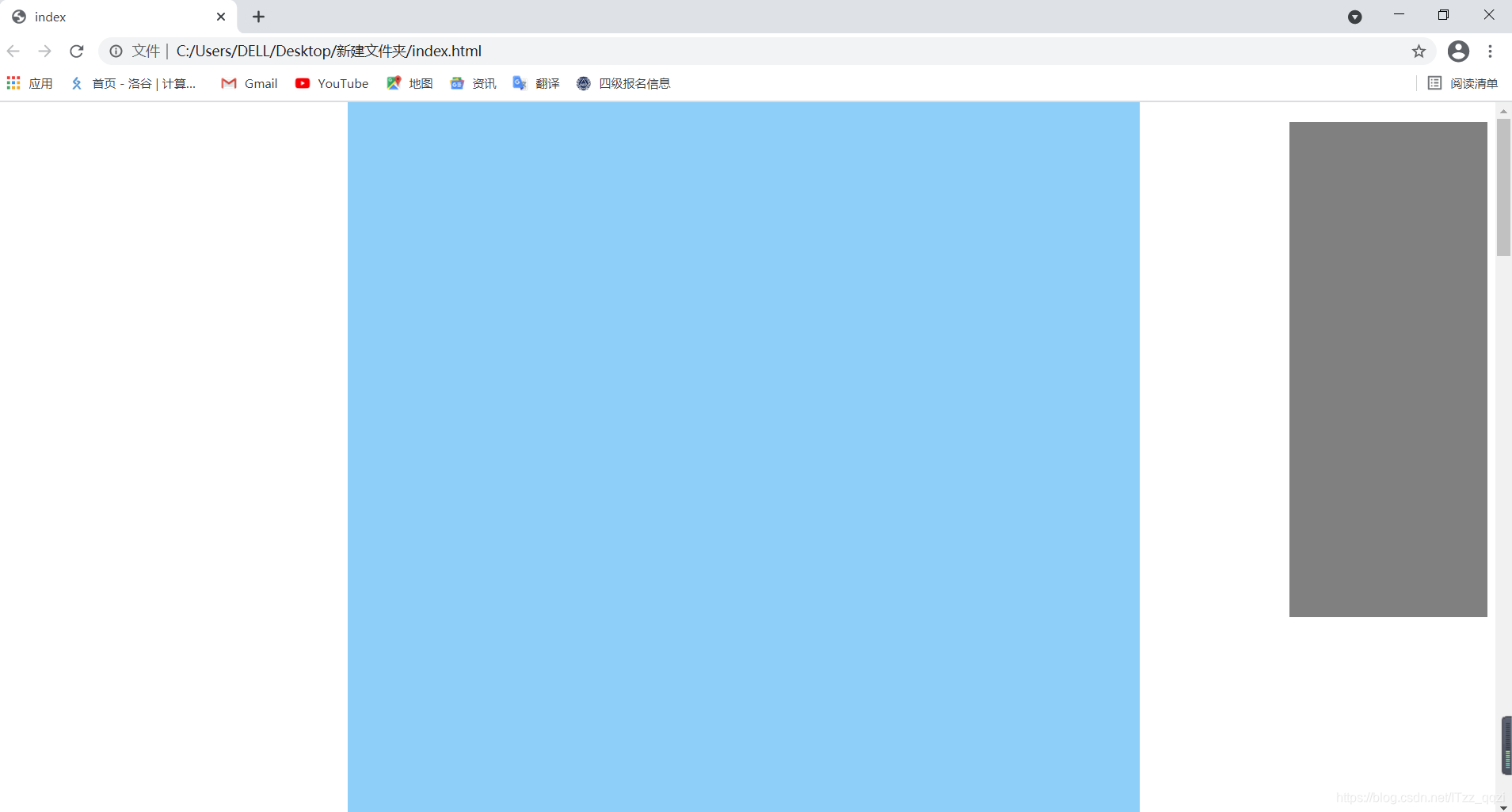The width and height of the screenshot is (1512, 812).
Task: Click the back navigation arrow
Action: click(x=13, y=51)
